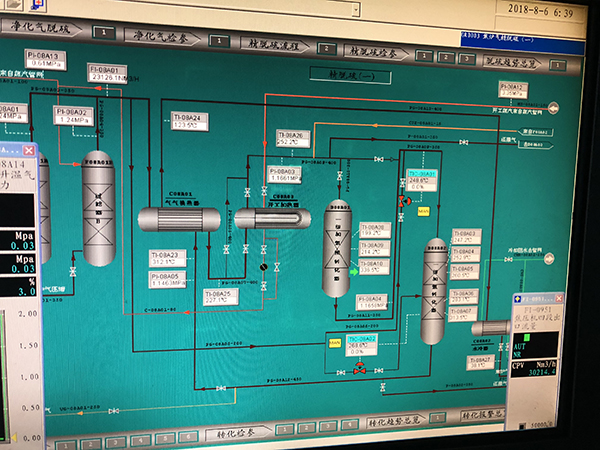
Task: Toggle the yellow MAN mode indicator near TIC-08A01
Action: click(x=423, y=211)
